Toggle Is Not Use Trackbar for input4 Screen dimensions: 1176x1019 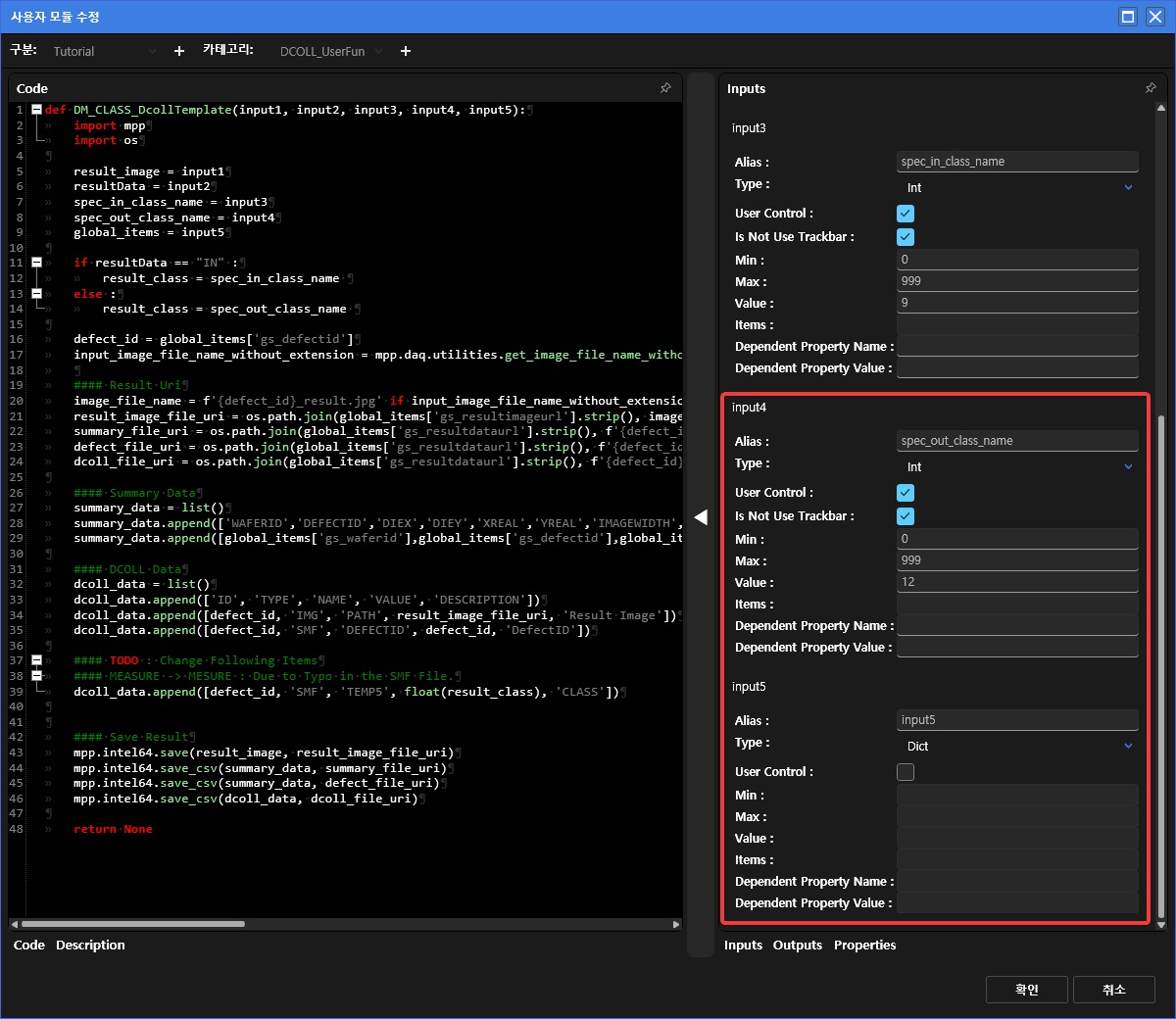pyautogui.click(x=906, y=516)
